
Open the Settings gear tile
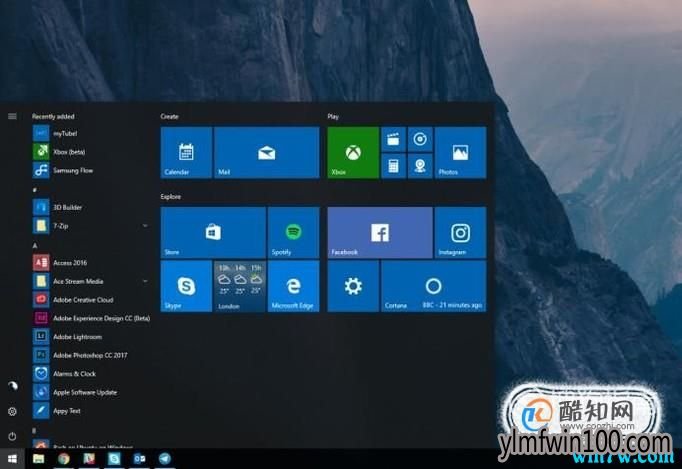[x=353, y=286]
